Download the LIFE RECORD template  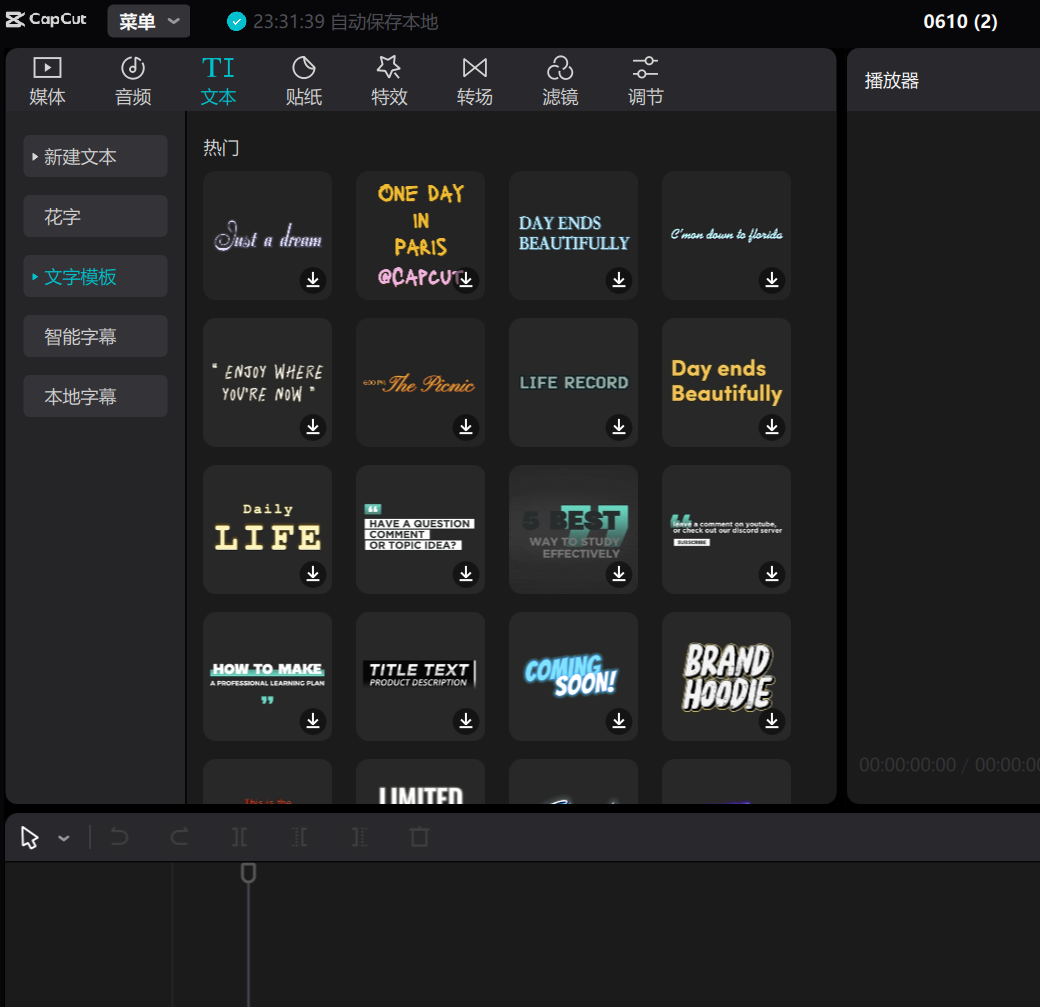point(619,427)
